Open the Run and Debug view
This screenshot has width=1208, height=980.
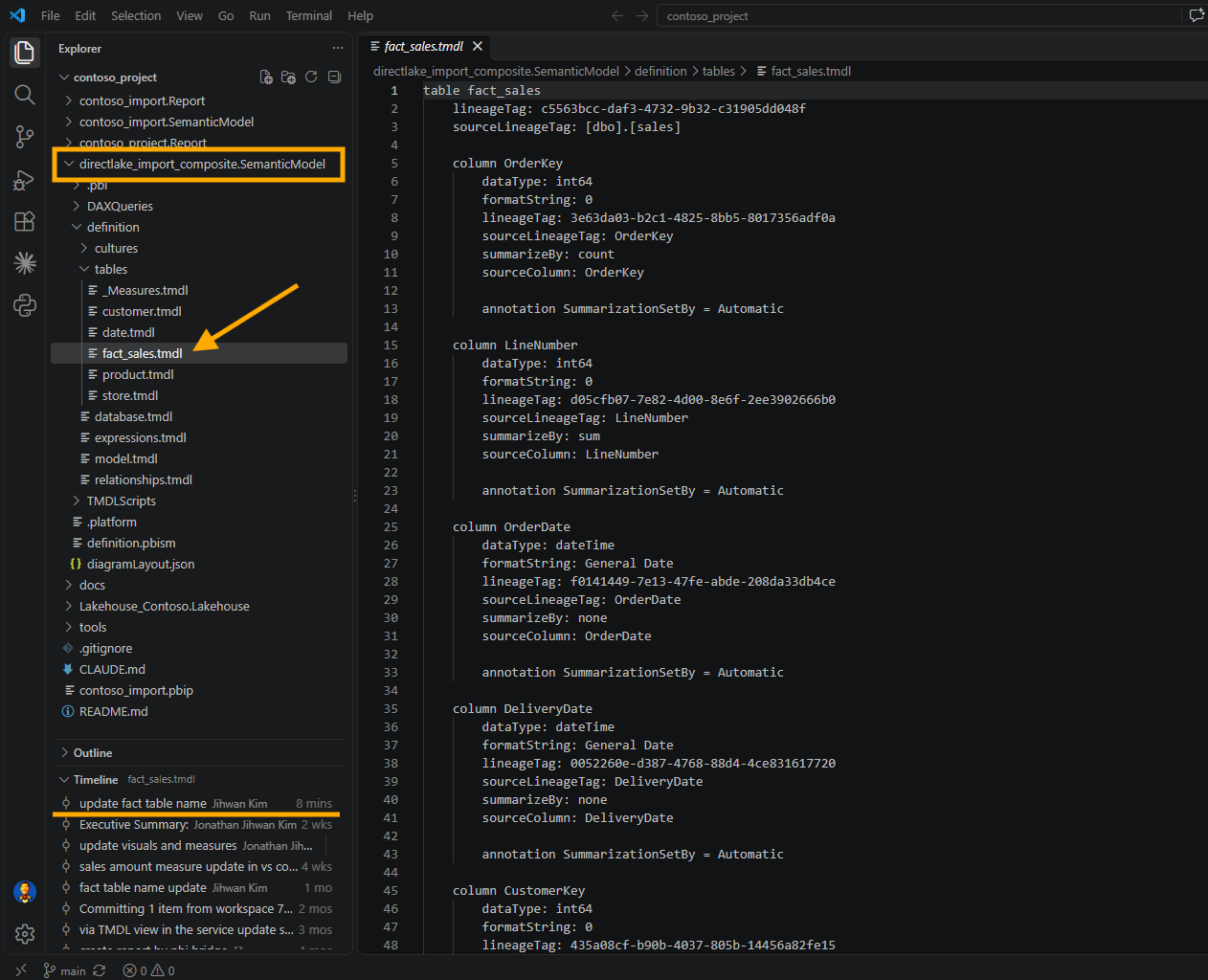[x=25, y=179]
